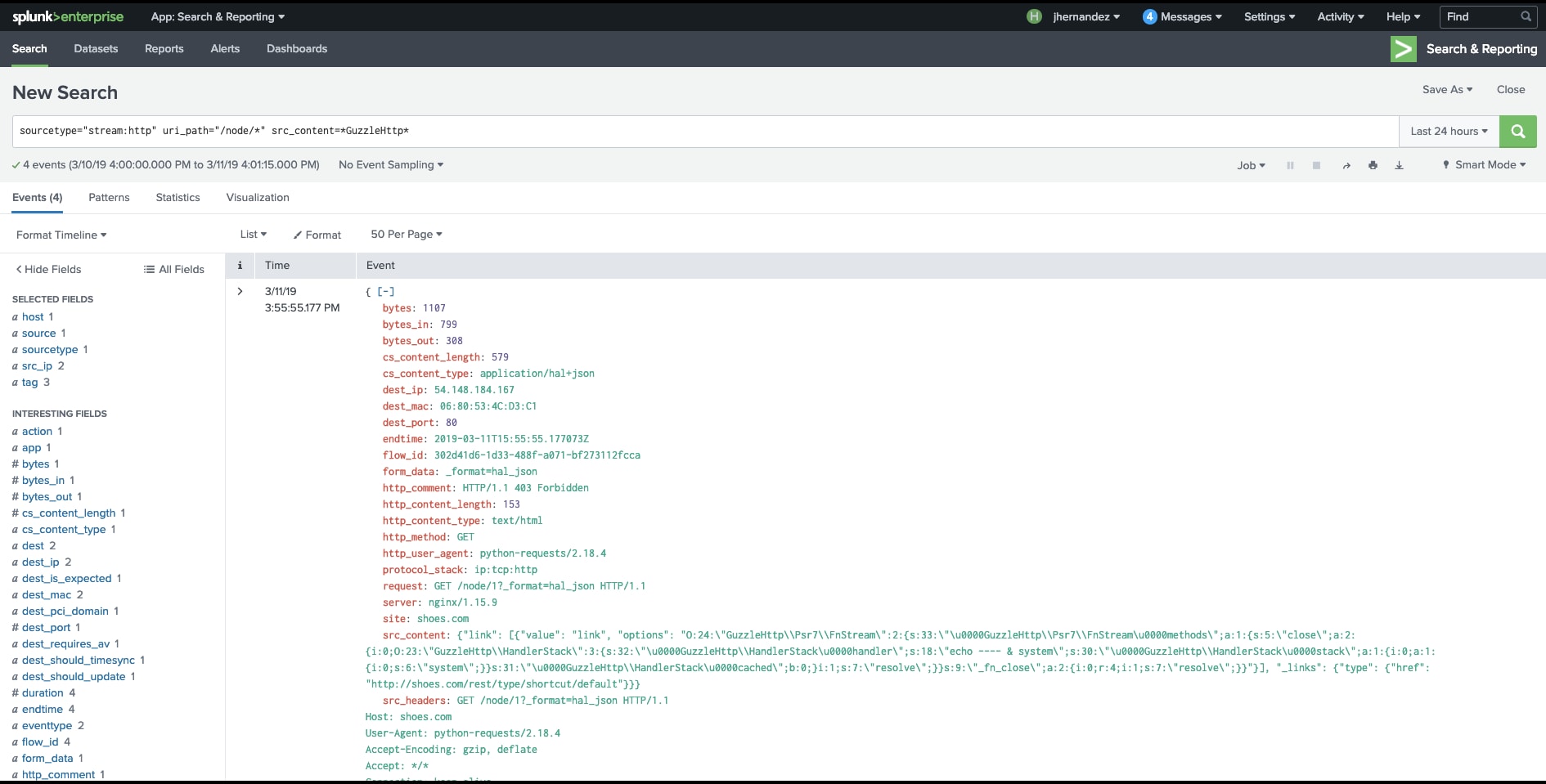Open All Fields list
The width and height of the screenshot is (1546, 784).
[x=174, y=269]
